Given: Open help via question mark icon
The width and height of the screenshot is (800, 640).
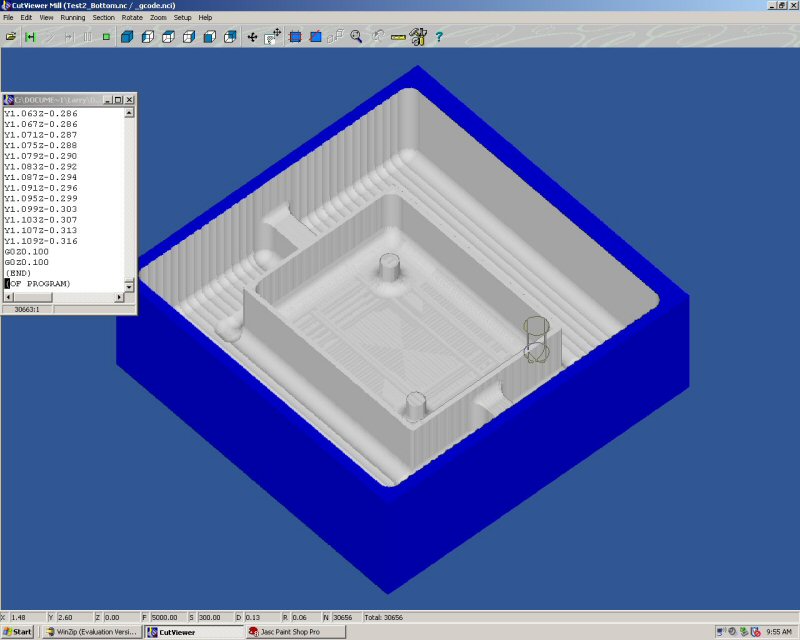Looking at the screenshot, I should click(x=439, y=37).
